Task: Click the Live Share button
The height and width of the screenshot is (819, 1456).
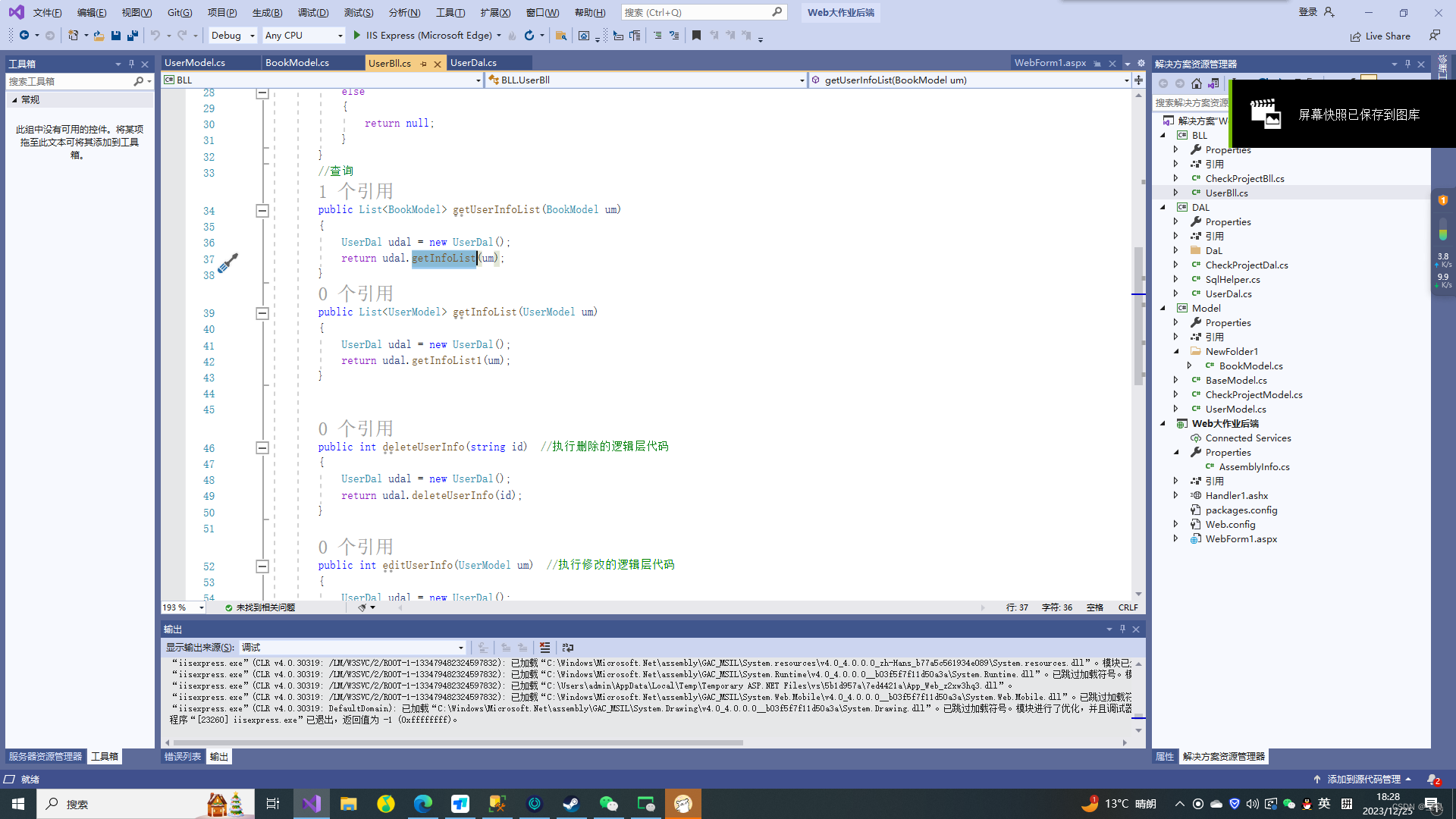Action: click(1380, 36)
